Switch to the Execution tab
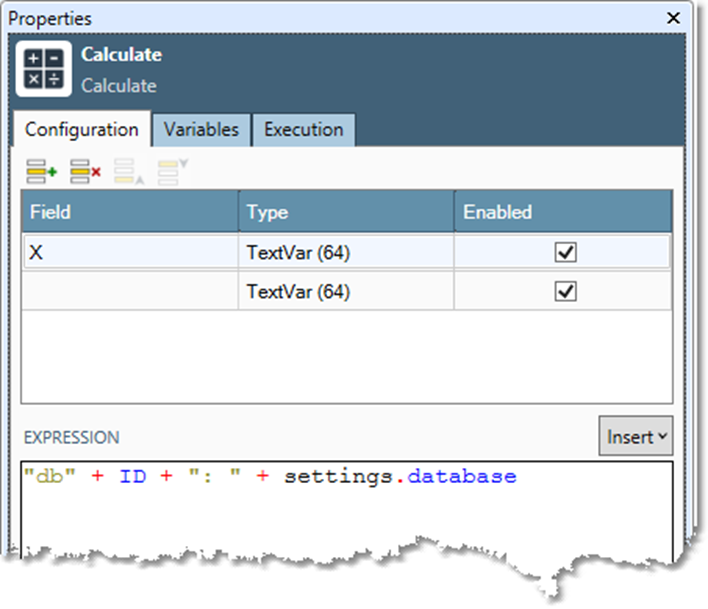 (x=303, y=130)
